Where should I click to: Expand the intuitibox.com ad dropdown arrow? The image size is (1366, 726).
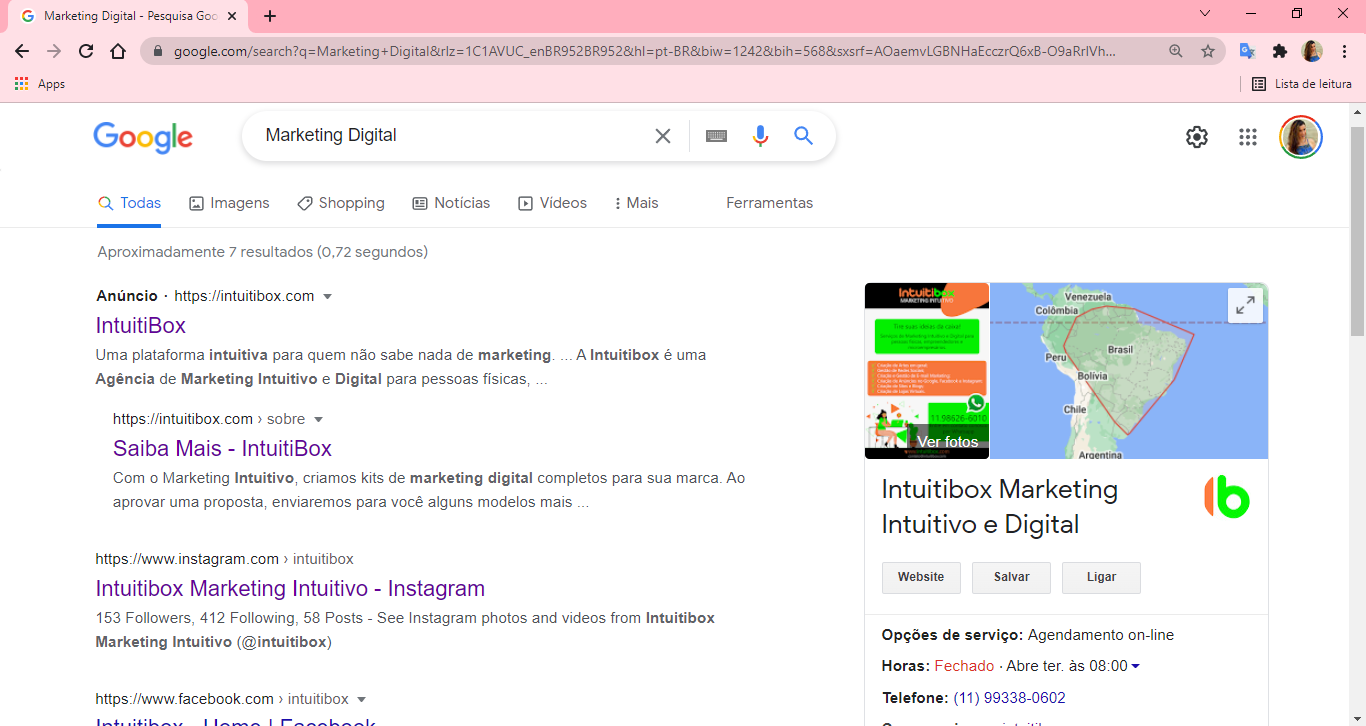[x=327, y=297]
